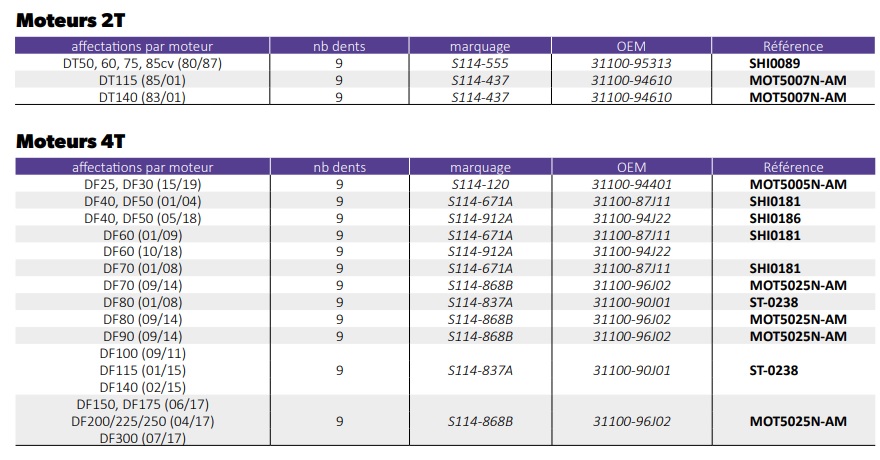Select the DT115 (85/01) engine cell

pyautogui.click(x=142, y=80)
